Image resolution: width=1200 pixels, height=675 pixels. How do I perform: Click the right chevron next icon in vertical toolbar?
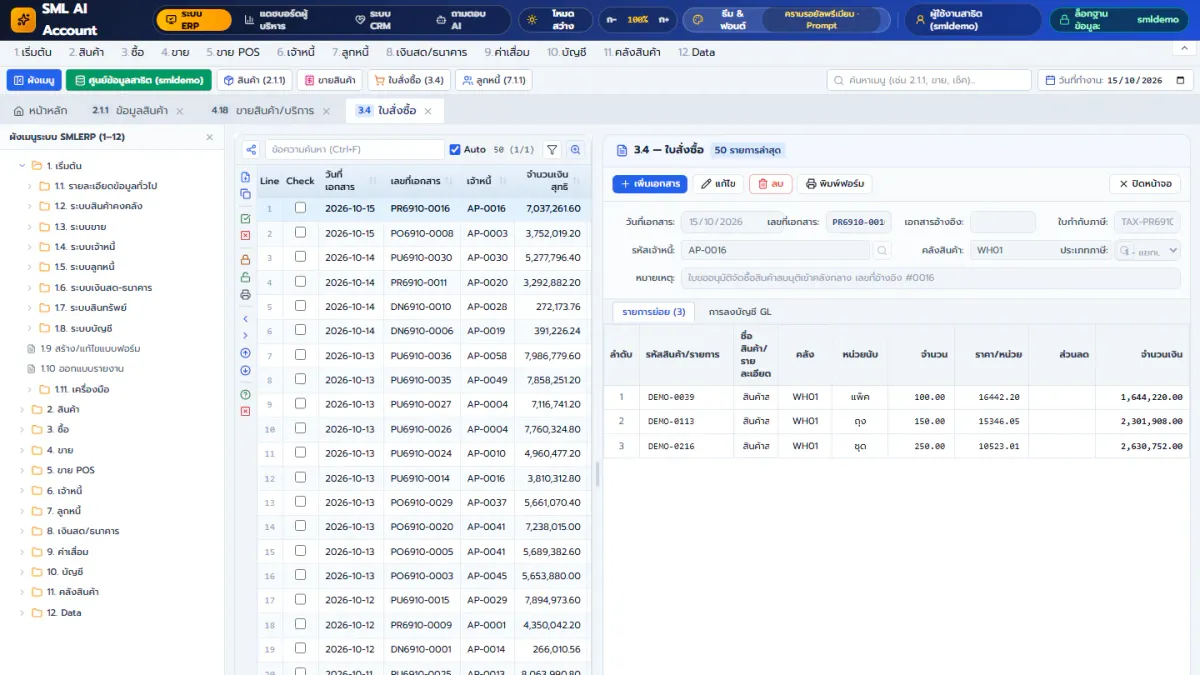pyautogui.click(x=246, y=336)
